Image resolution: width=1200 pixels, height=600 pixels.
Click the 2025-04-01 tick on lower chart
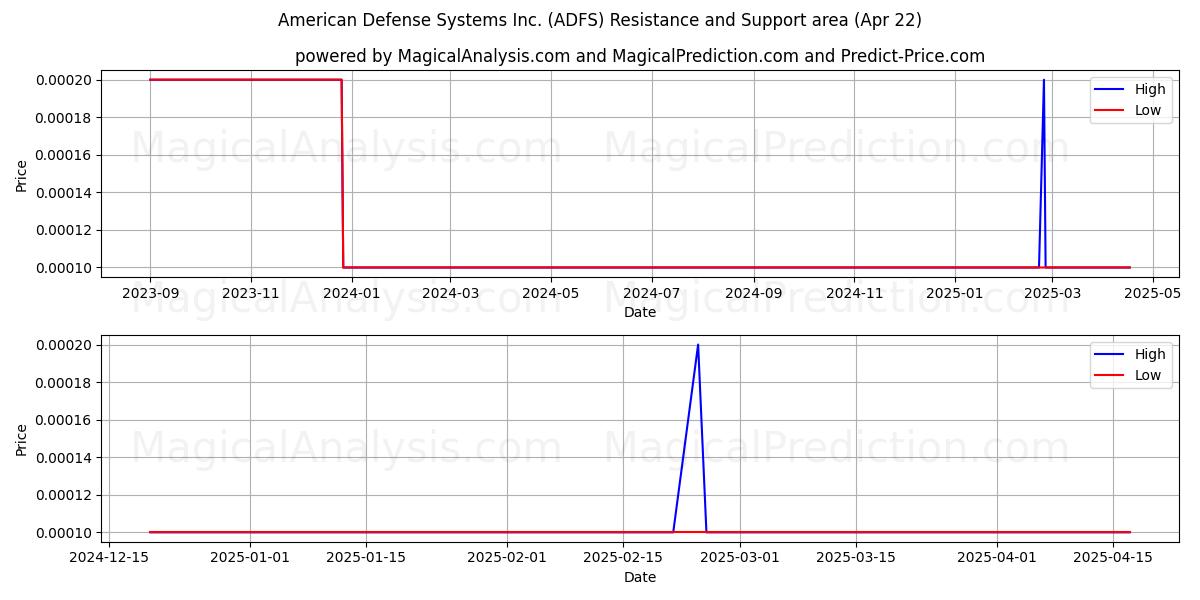pyautogui.click(x=997, y=559)
